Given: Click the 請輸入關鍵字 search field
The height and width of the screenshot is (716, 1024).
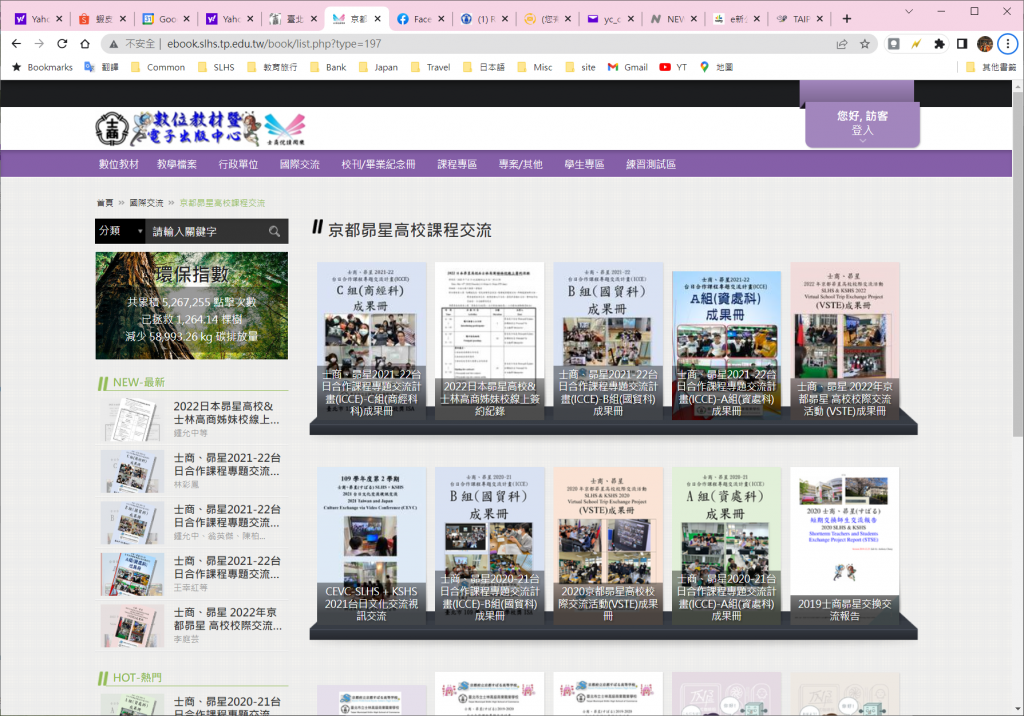Looking at the screenshot, I should click(x=206, y=231).
